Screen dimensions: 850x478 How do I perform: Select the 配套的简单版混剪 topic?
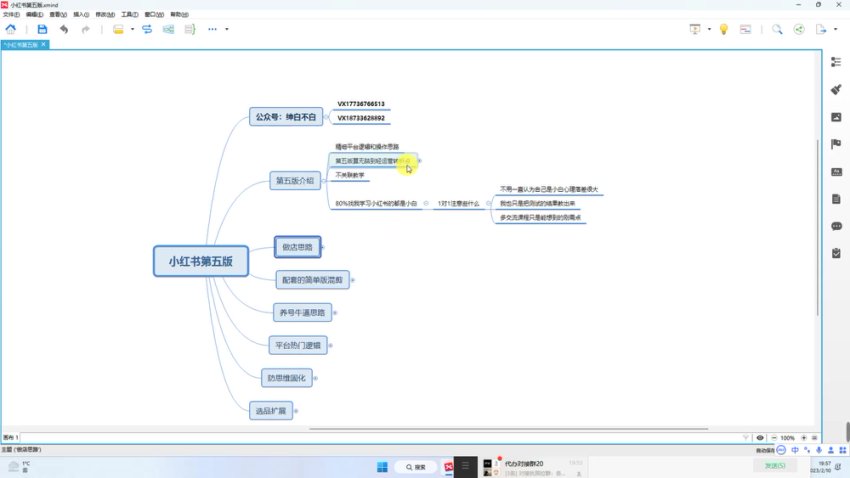point(312,280)
